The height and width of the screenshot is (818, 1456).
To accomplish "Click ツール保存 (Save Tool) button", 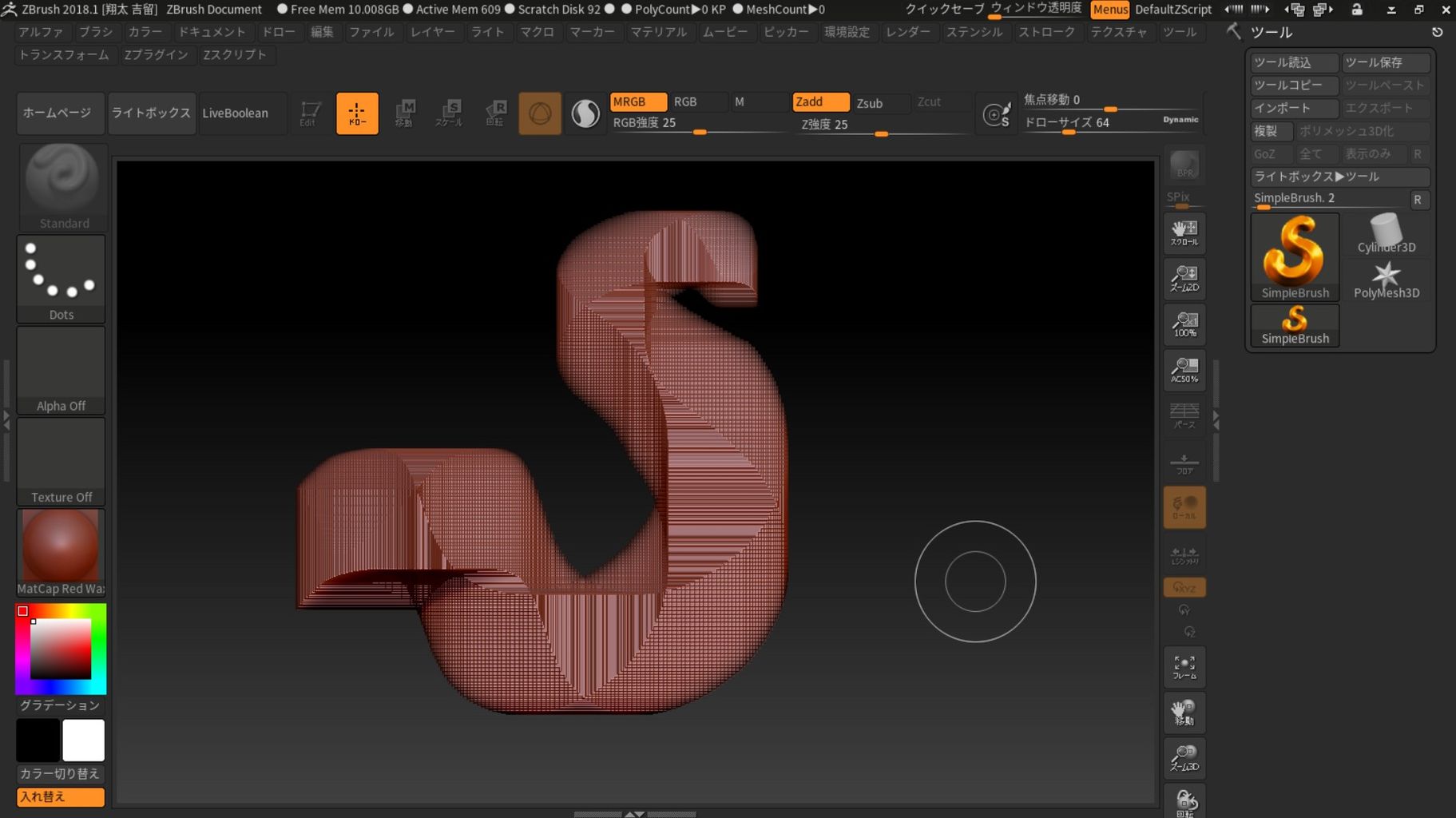I will [1385, 62].
